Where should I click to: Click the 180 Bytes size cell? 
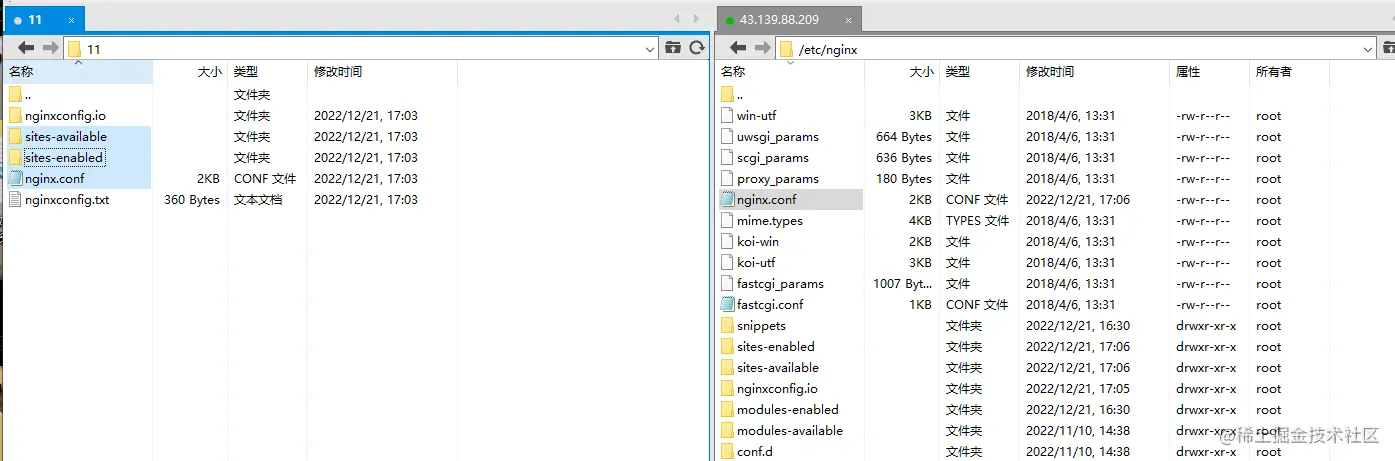pos(904,179)
